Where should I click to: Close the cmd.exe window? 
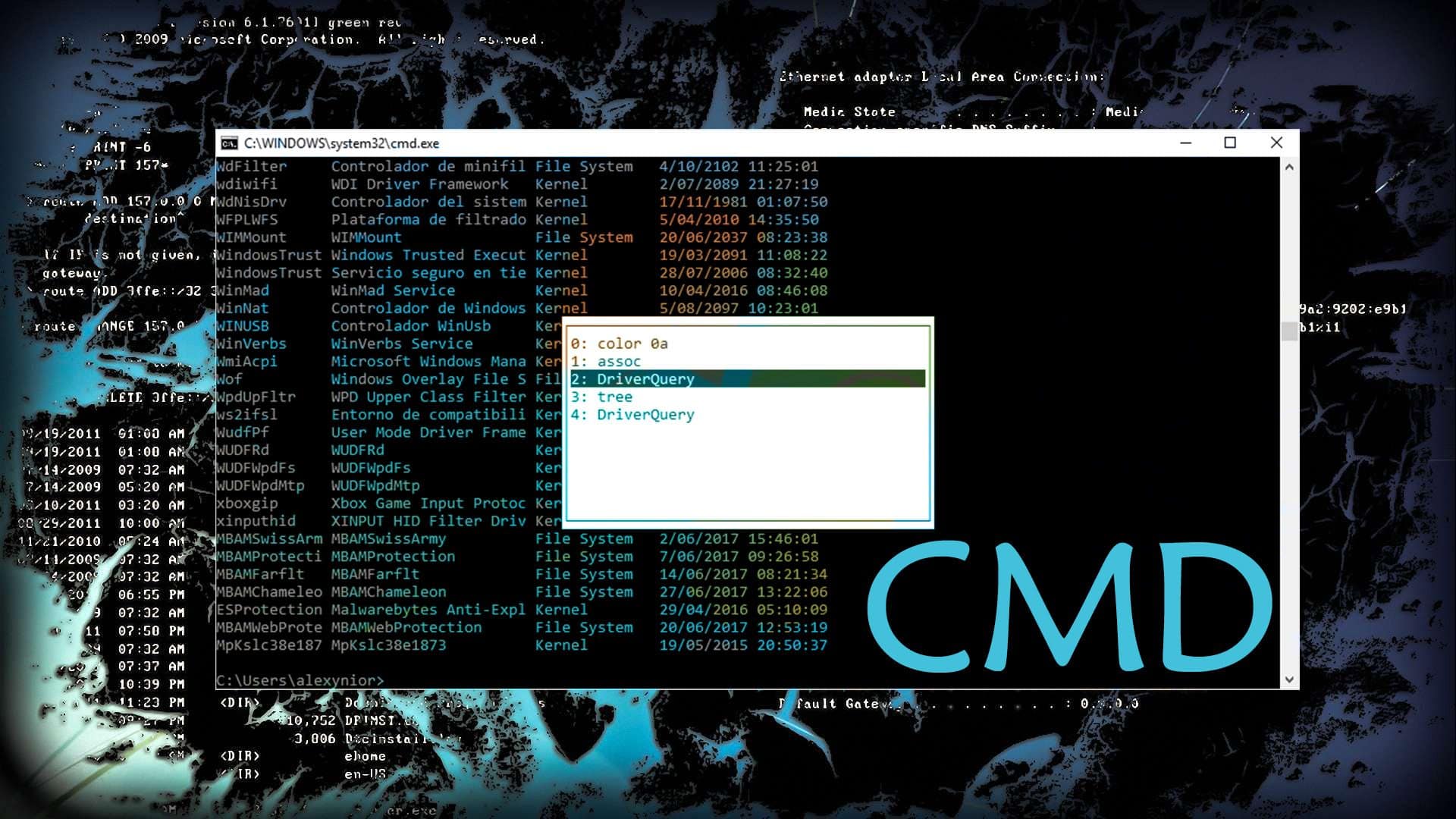(x=1276, y=143)
